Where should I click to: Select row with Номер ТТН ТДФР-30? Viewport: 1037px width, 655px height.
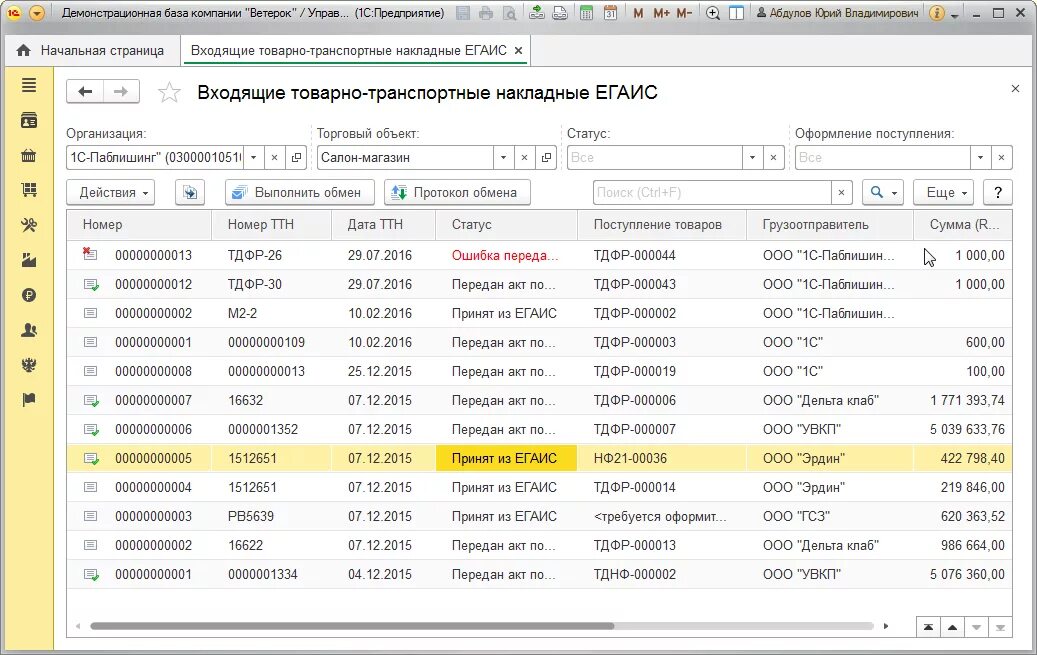point(539,284)
